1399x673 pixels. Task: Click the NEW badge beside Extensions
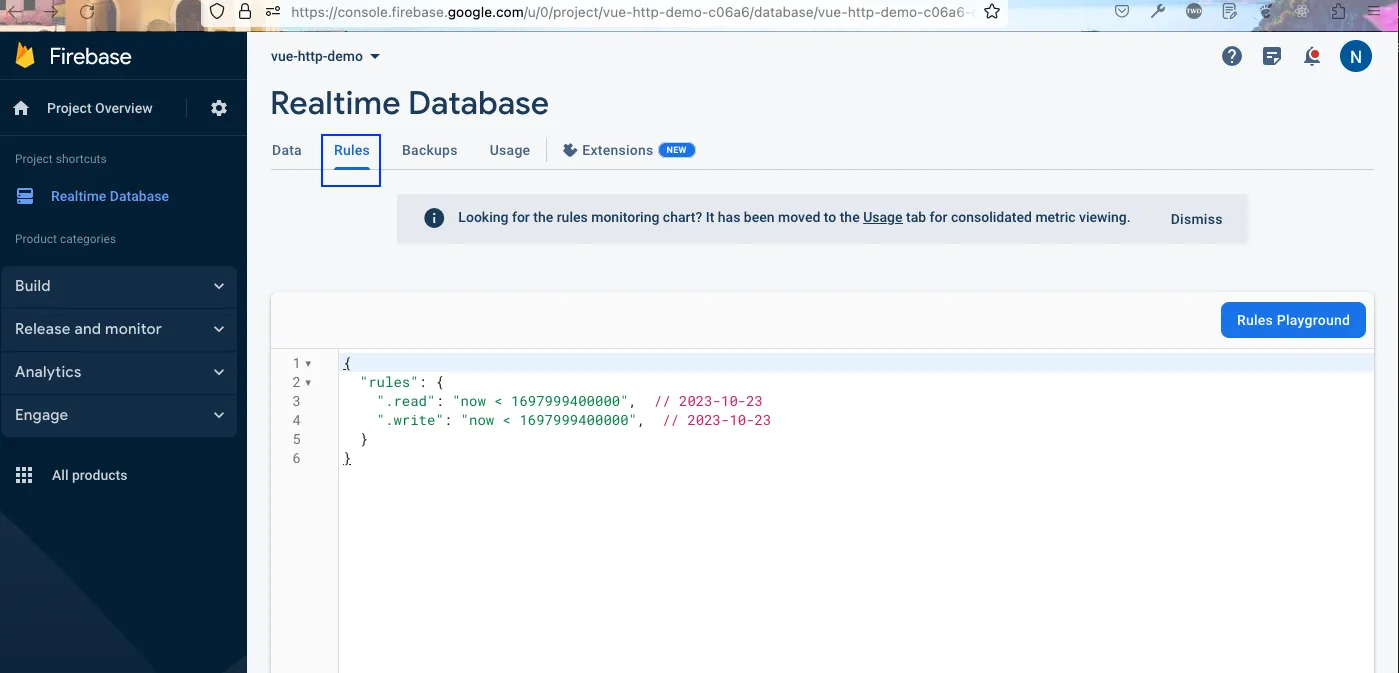pyautogui.click(x=677, y=150)
